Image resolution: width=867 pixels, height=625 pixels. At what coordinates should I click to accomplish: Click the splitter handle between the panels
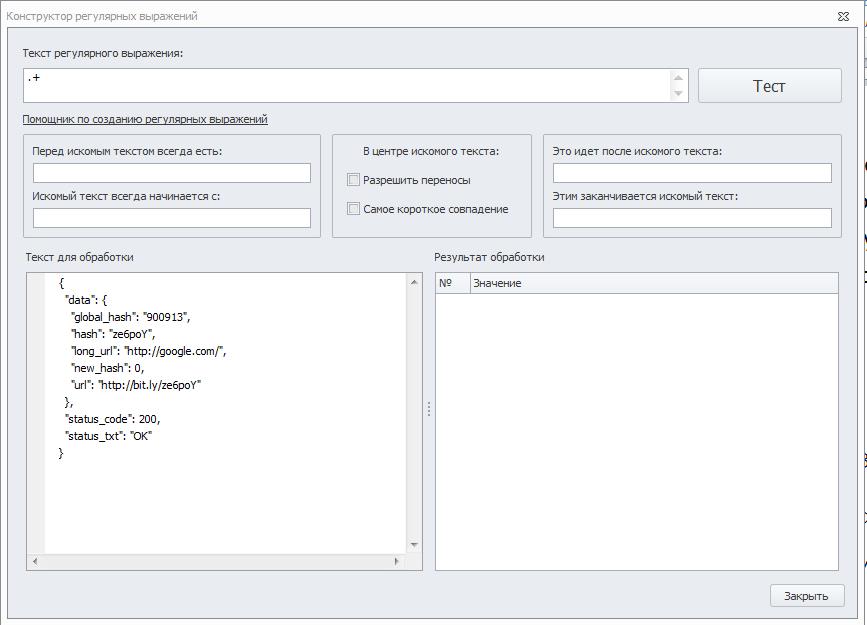tap(429, 409)
